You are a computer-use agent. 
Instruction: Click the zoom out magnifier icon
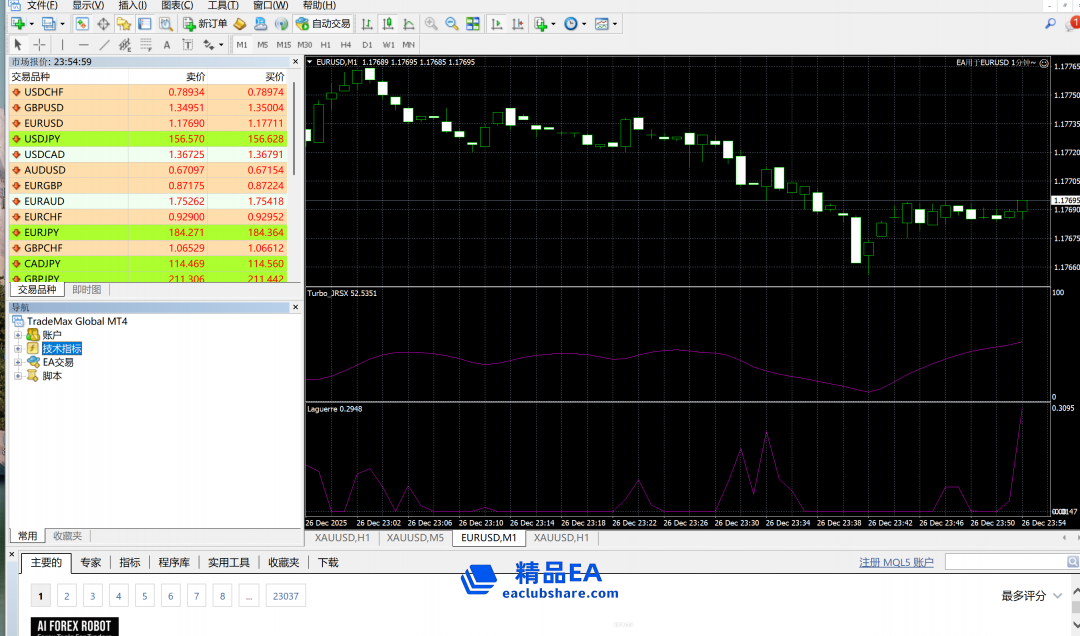452,23
